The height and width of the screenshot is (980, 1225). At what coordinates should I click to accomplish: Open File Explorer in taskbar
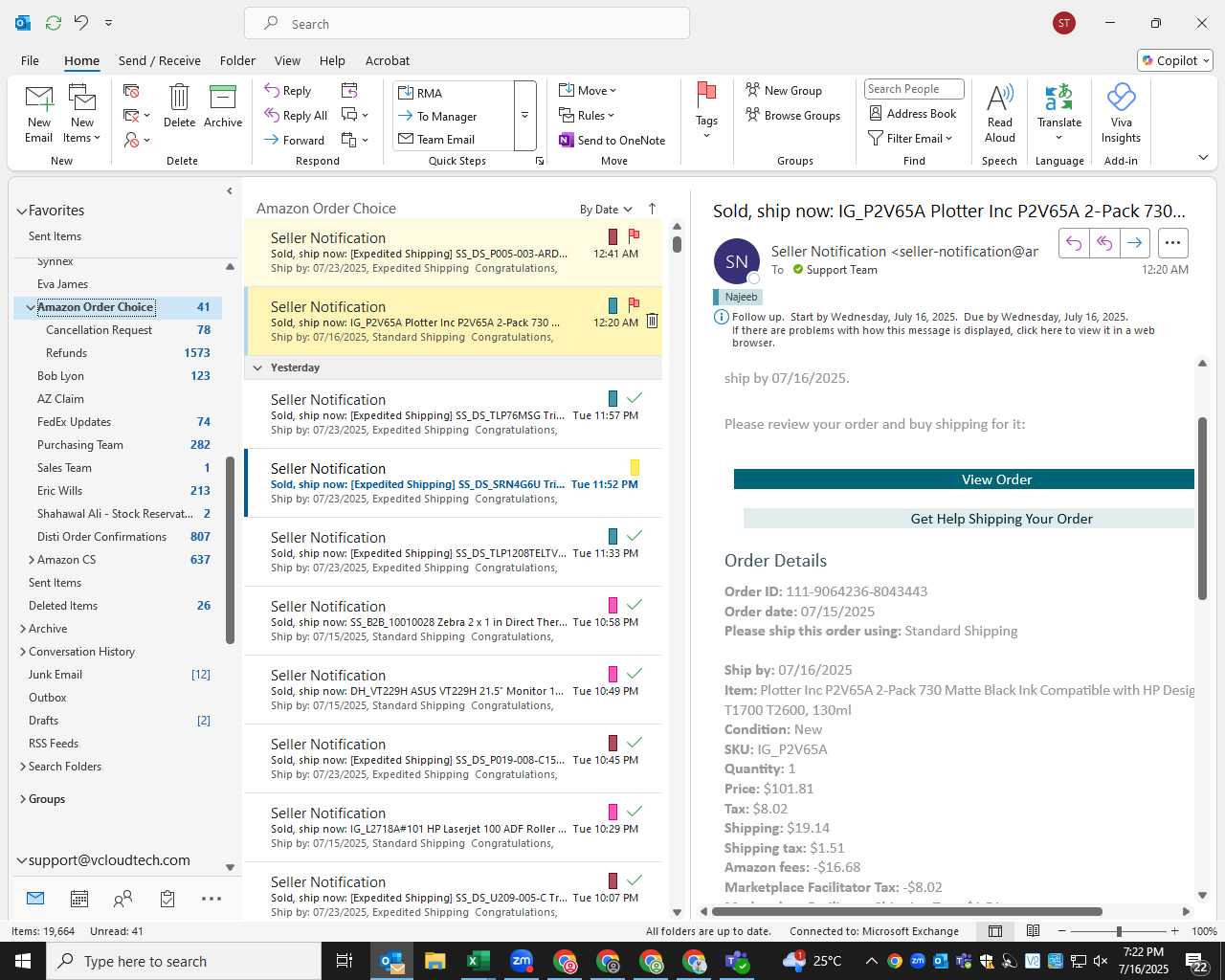435,961
